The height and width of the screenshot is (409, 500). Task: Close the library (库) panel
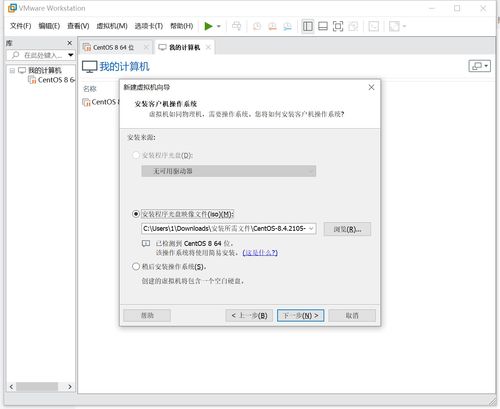point(69,43)
